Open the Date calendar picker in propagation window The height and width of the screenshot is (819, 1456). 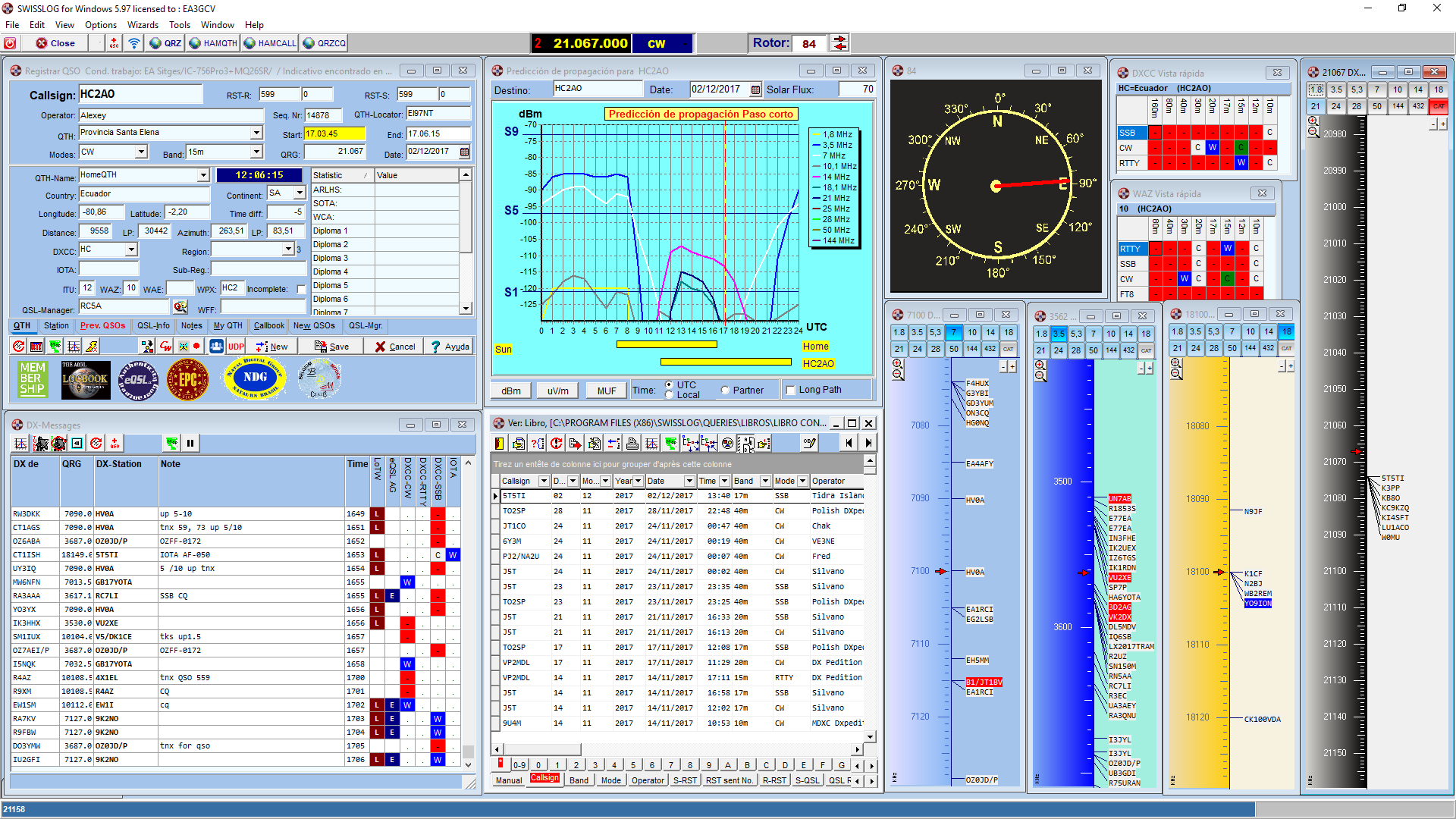(755, 89)
